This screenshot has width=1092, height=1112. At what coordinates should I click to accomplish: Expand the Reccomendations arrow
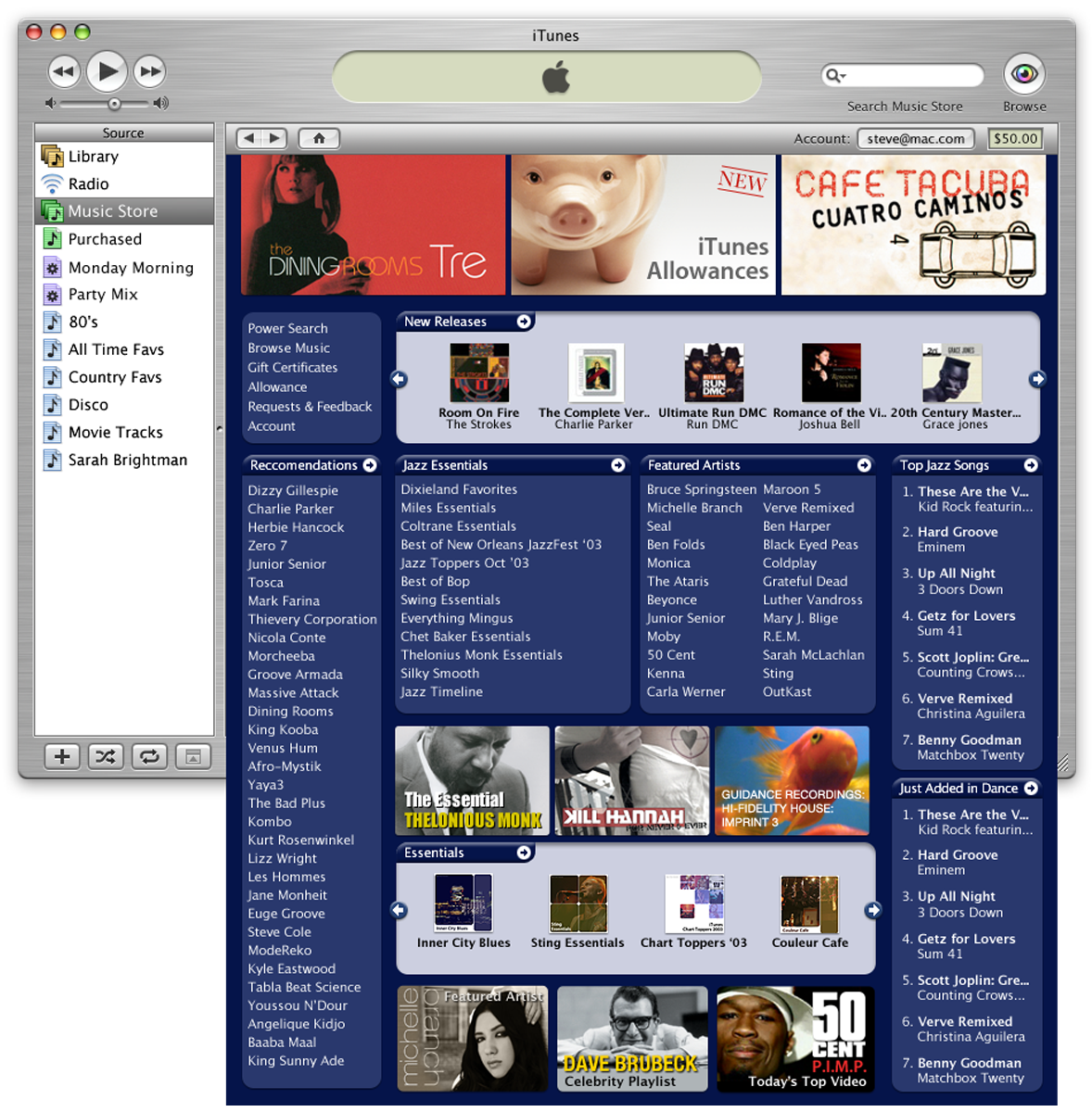click(370, 465)
